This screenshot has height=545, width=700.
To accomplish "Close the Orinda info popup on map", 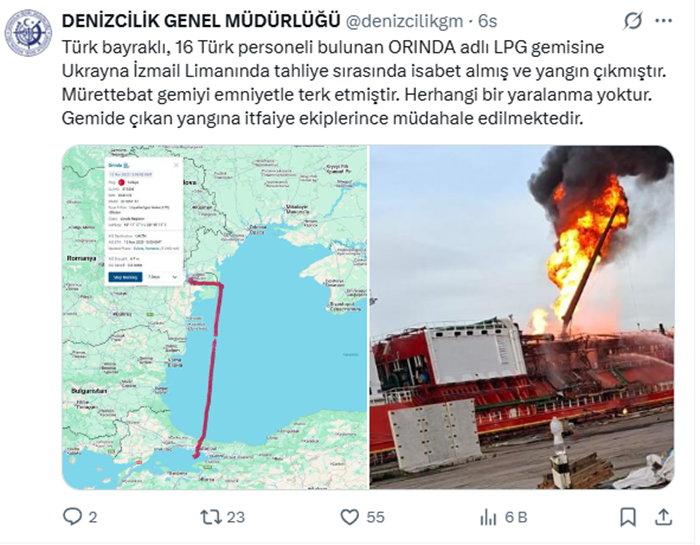I will pyautogui.click(x=176, y=165).
